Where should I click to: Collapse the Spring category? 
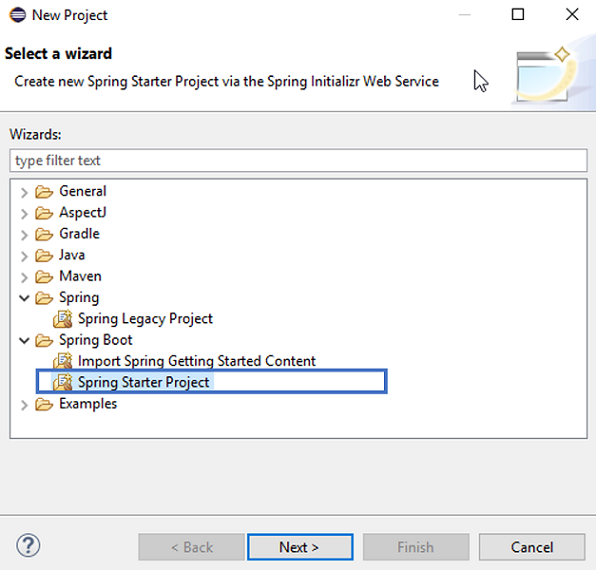(24, 298)
